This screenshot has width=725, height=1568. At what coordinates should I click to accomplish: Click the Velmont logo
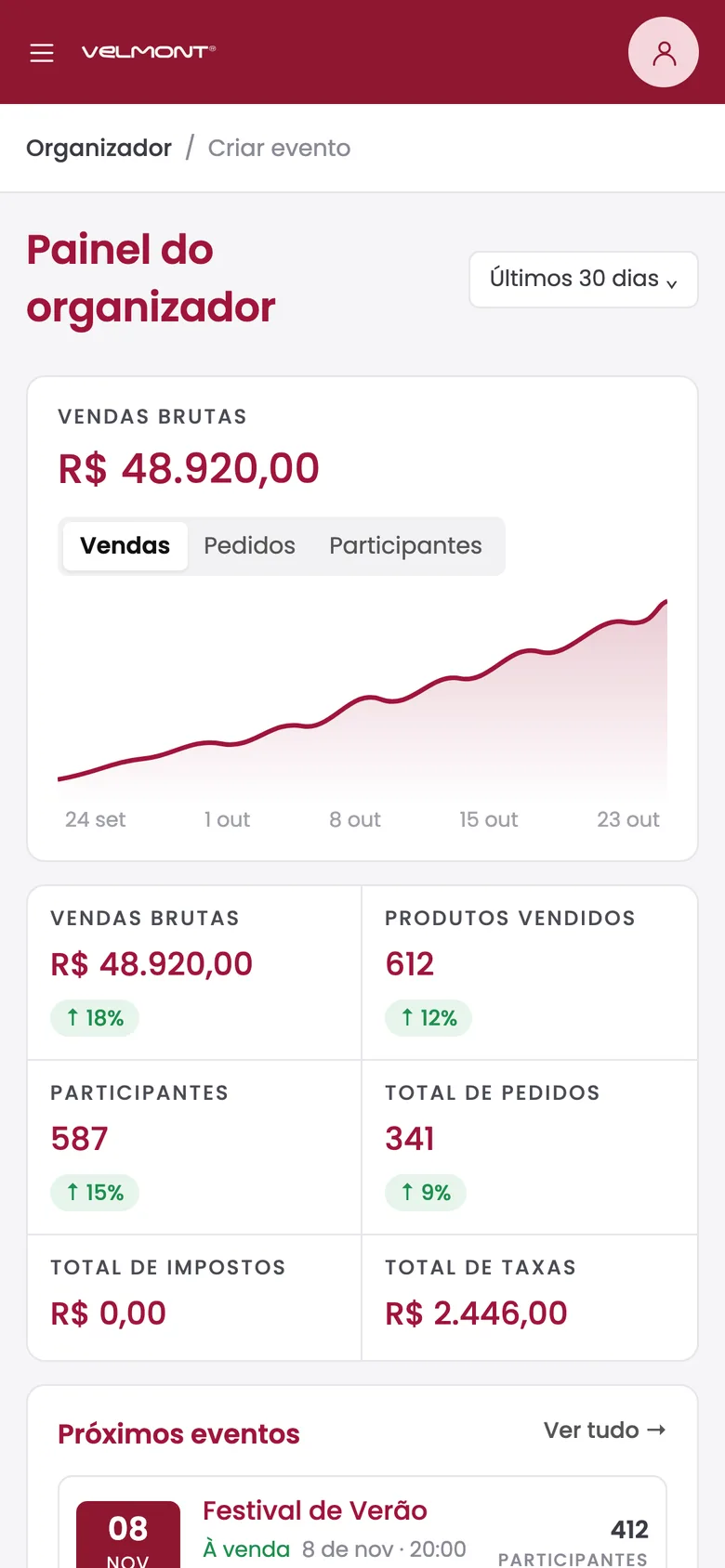(x=149, y=52)
